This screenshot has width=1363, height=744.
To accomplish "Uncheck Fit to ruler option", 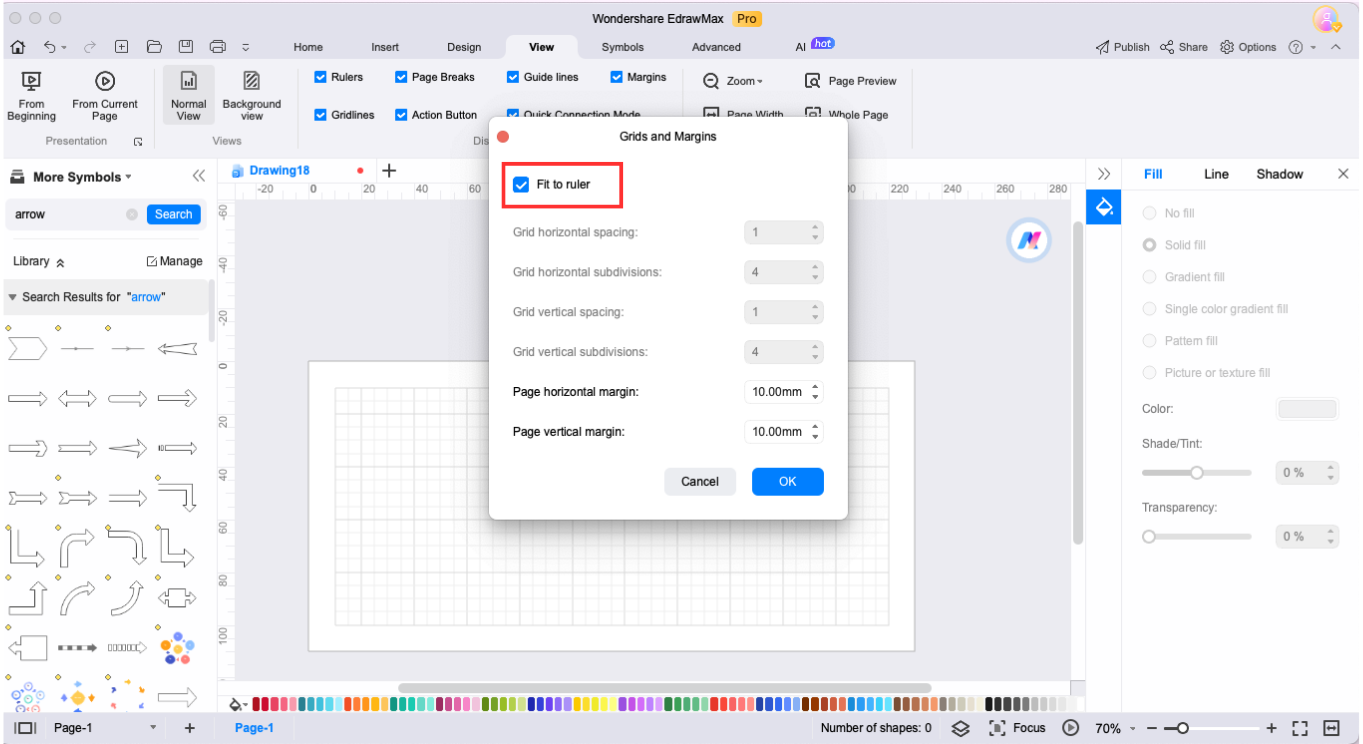I will (x=521, y=185).
